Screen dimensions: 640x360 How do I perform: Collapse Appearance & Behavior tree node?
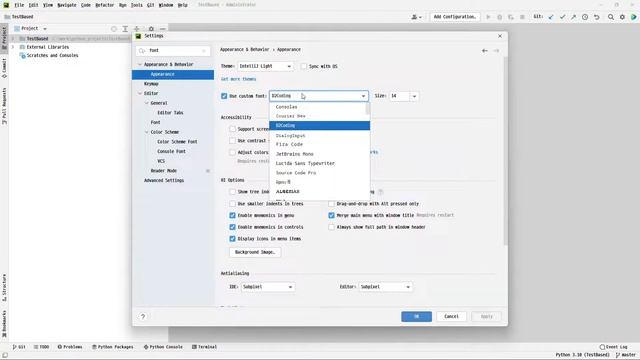[x=140, y=64]
